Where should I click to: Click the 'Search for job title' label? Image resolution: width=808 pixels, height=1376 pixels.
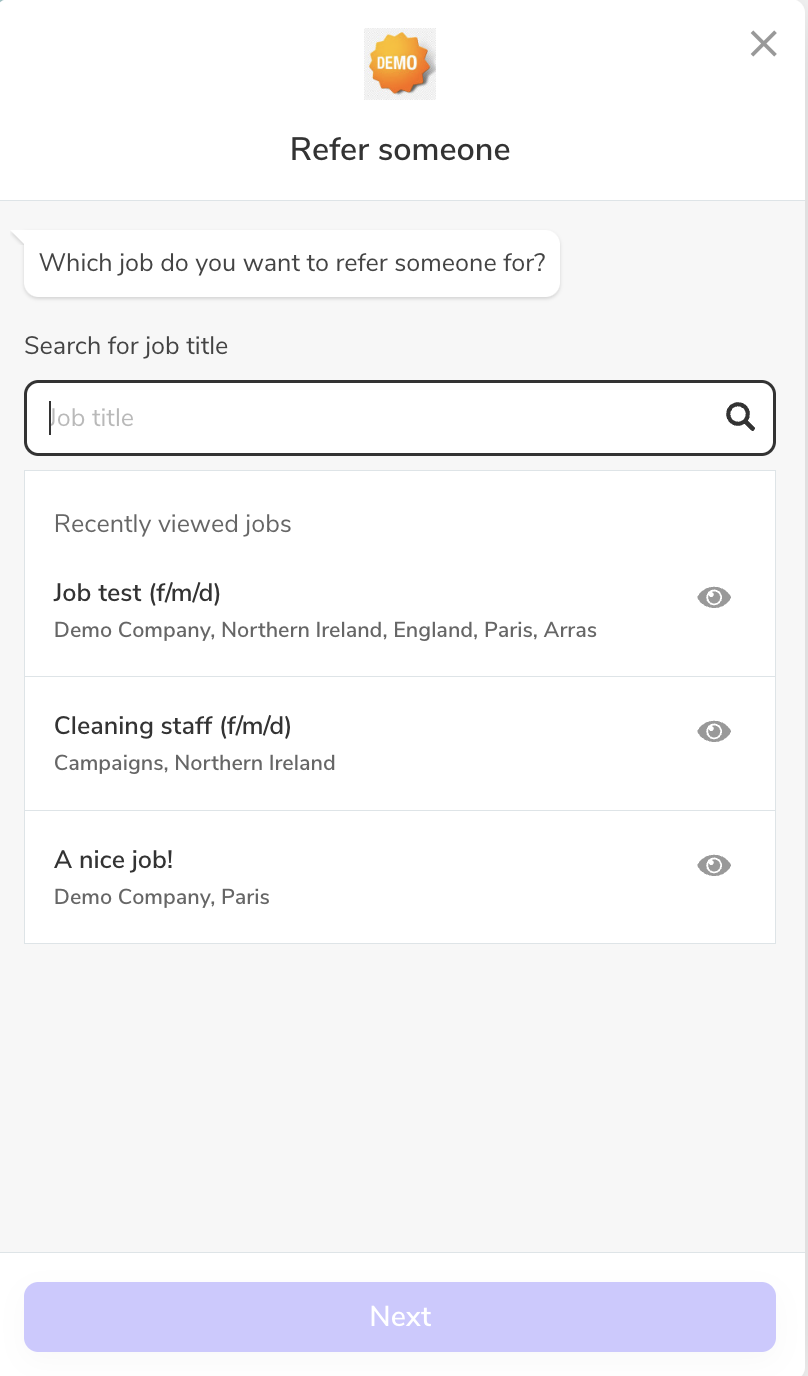pos(126,346)
